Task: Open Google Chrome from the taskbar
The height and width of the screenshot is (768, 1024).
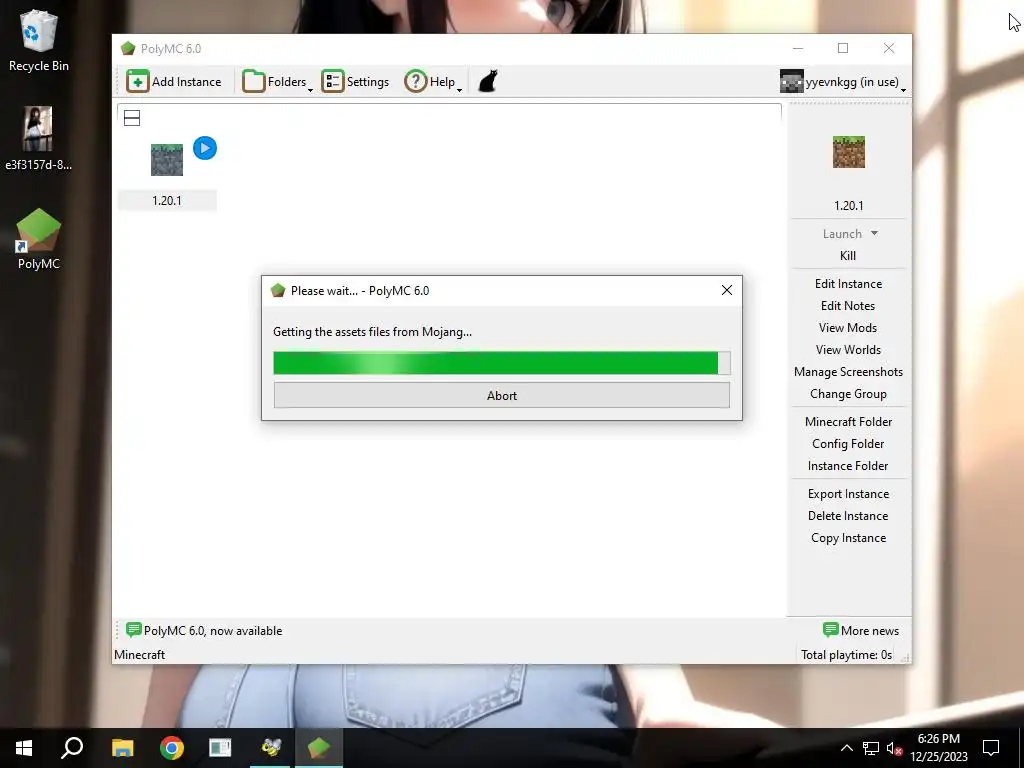Action: pyautogui.click(x=172, y=748)
